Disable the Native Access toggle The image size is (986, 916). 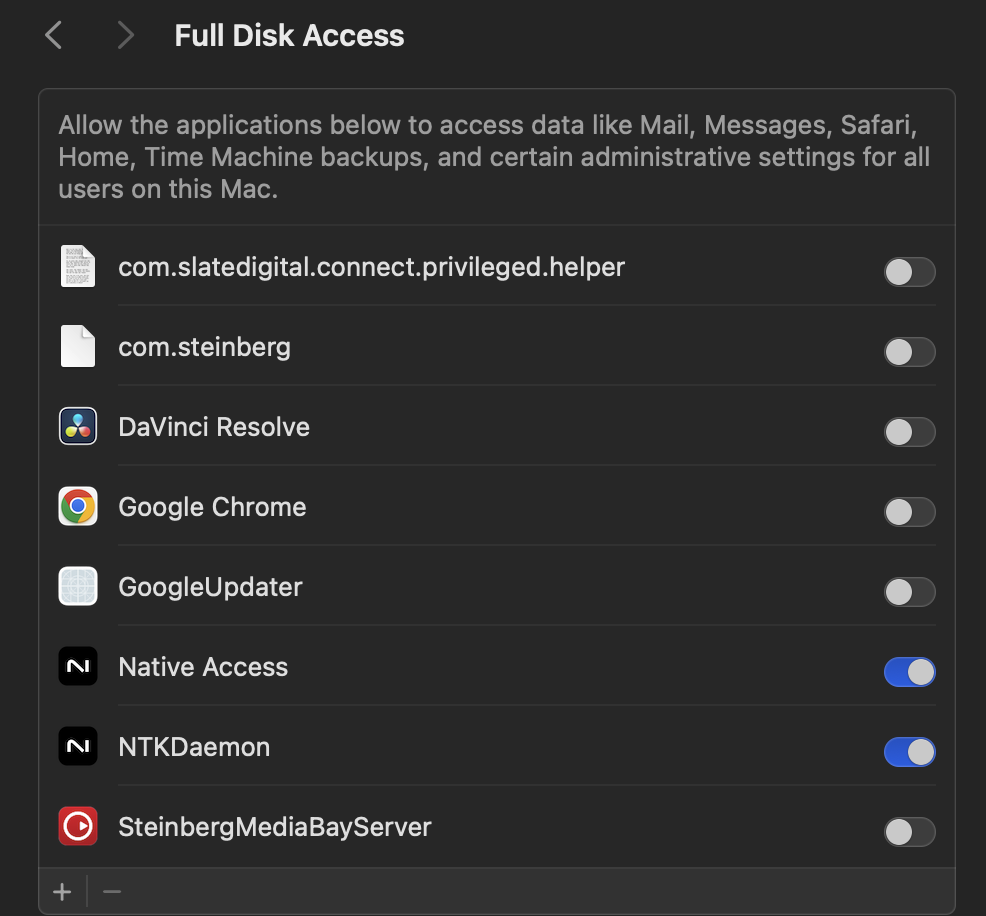click(x=910, y=672)
